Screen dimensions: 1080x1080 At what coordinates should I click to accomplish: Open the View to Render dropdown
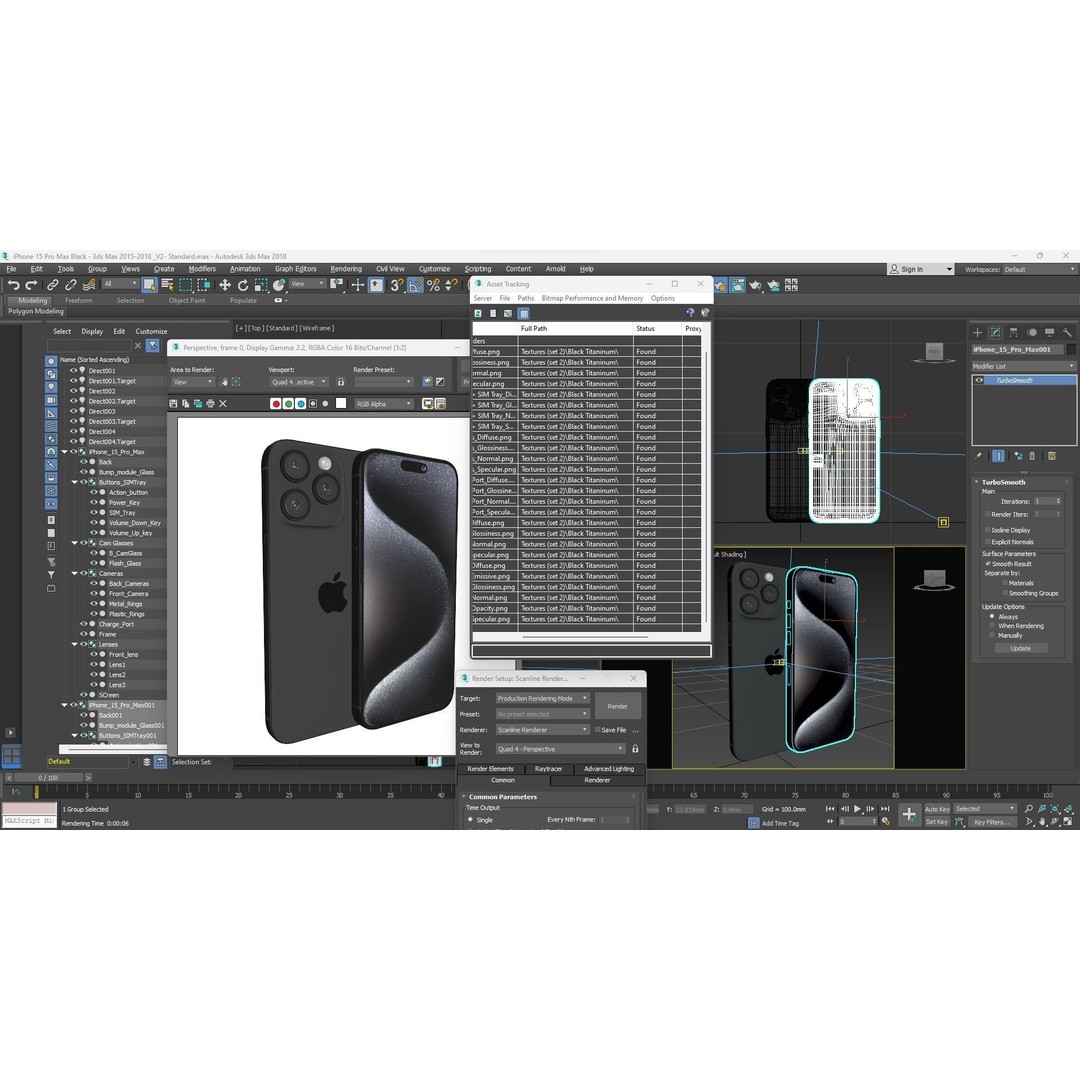(560, 749)
